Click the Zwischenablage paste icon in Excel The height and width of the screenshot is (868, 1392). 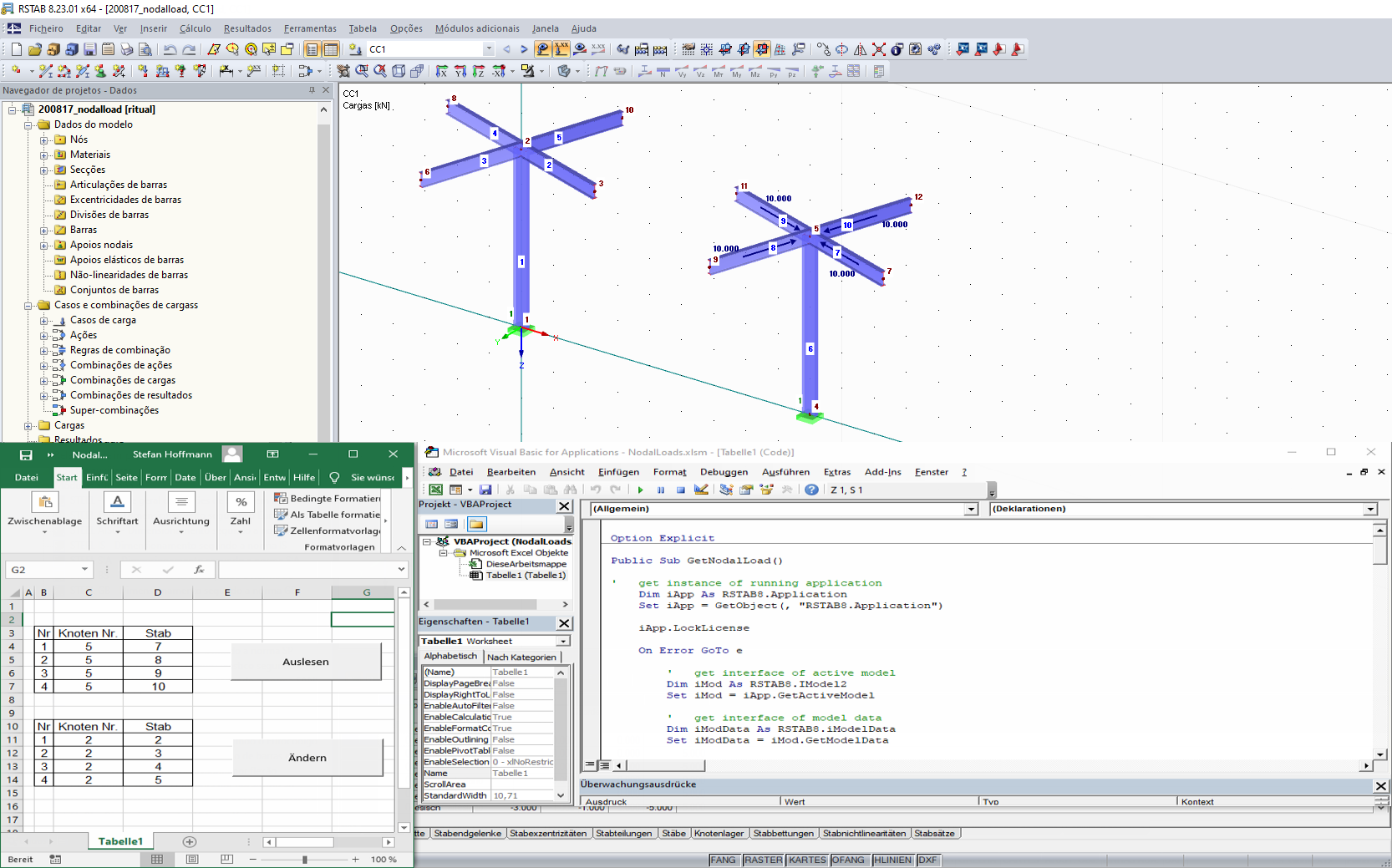click(45, 502)
